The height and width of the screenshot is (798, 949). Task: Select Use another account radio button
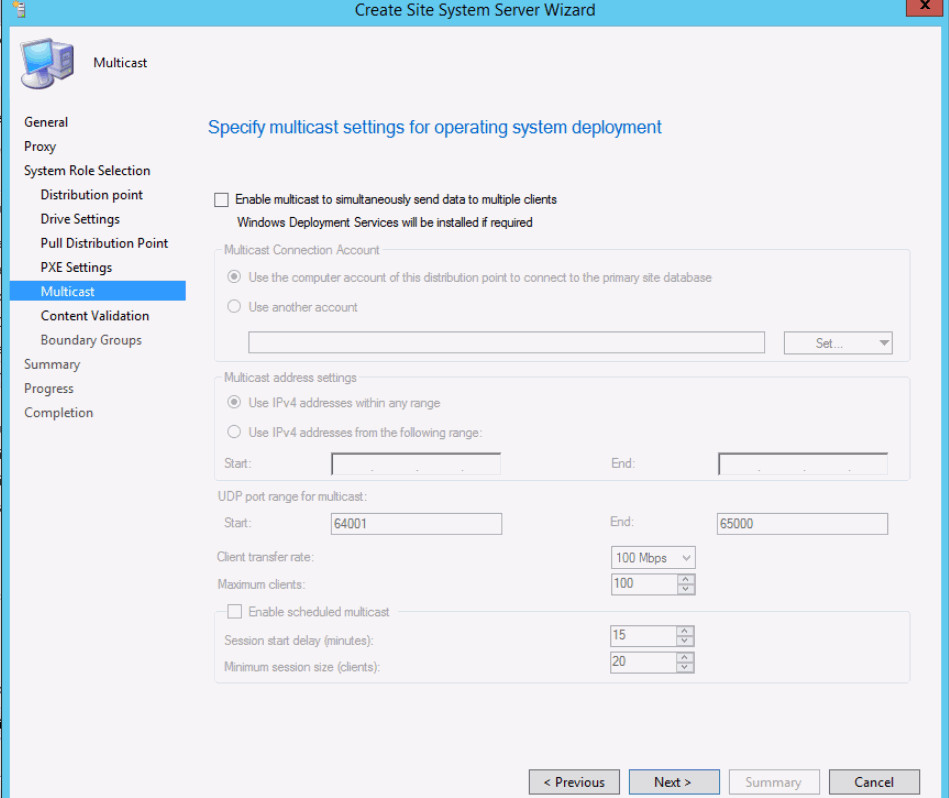(234, 307)
